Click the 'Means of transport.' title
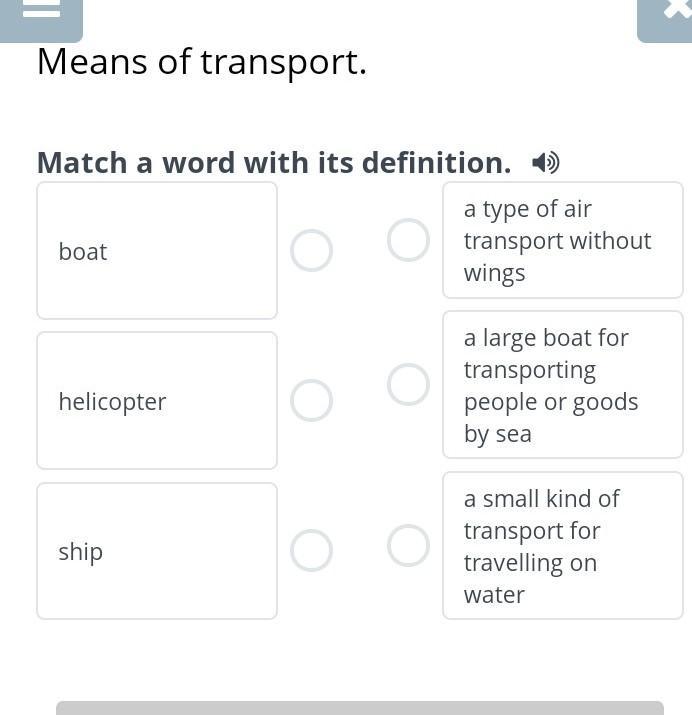The width and height of the screenshot is (692, 715). [201, 62]
